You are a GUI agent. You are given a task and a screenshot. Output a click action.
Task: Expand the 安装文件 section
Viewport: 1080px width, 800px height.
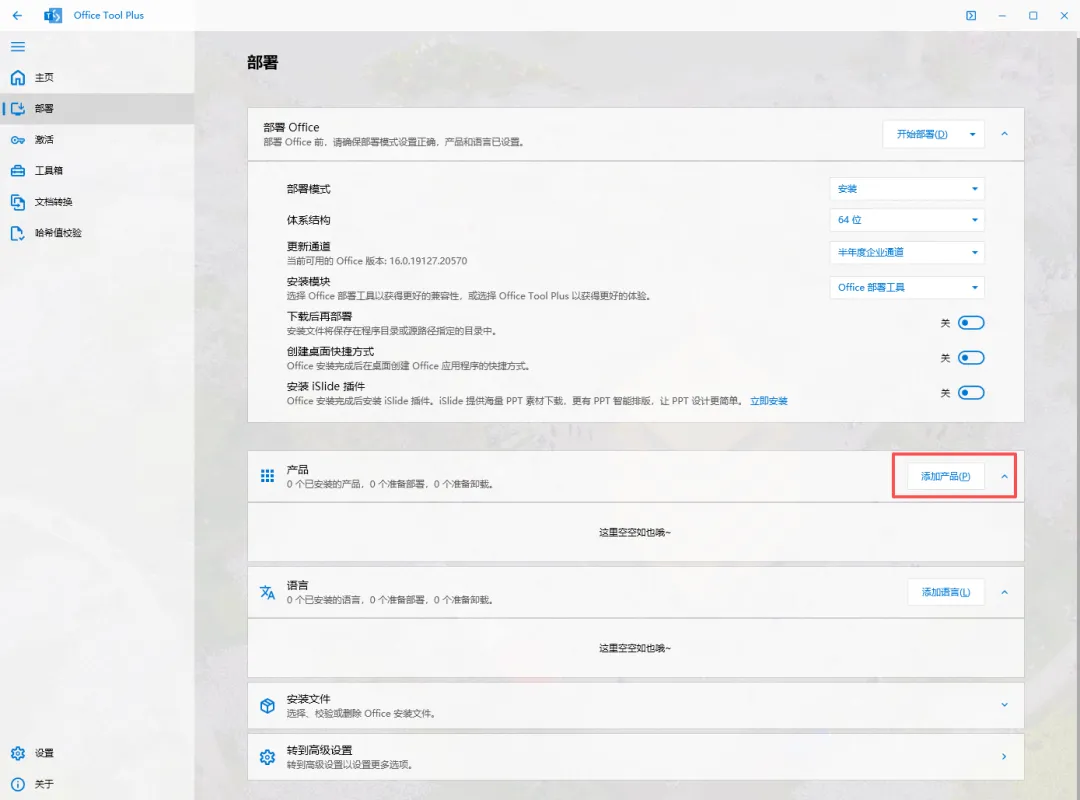pyautogui.click(x=1004, y=705)
